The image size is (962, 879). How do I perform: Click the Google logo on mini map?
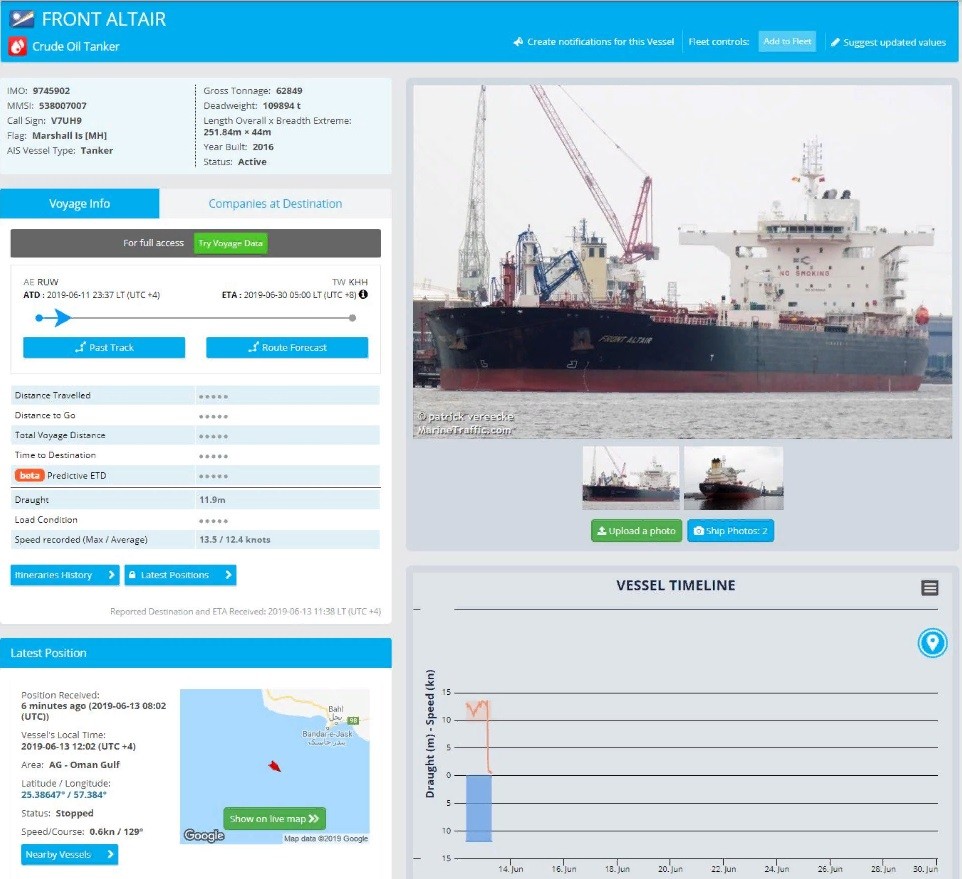(x=204, y=835)
